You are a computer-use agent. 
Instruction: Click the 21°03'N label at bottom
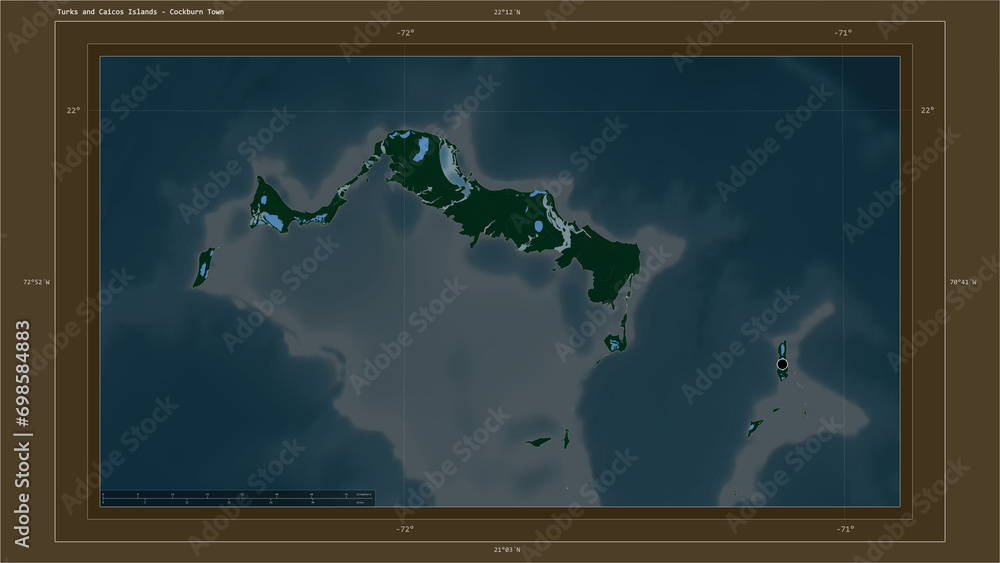(x=506, y=550)
